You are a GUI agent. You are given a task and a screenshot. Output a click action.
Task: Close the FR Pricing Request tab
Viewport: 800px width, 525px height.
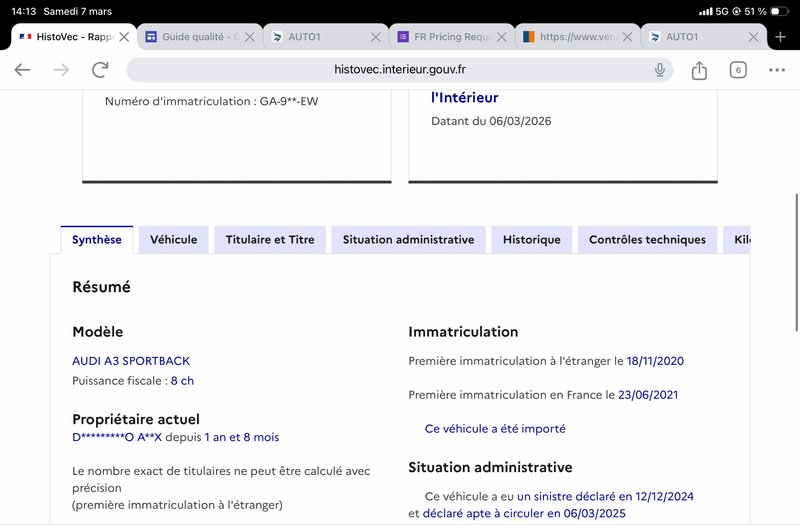502,37
